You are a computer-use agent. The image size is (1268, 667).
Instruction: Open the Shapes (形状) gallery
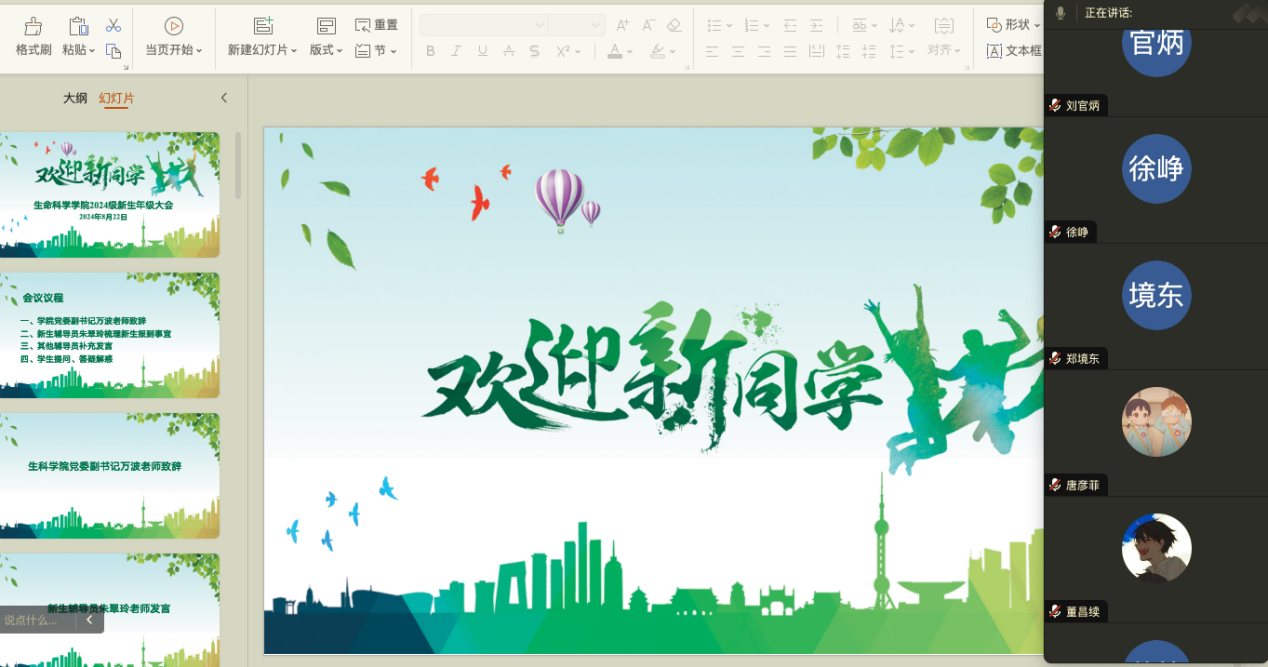click(1013, 24)
